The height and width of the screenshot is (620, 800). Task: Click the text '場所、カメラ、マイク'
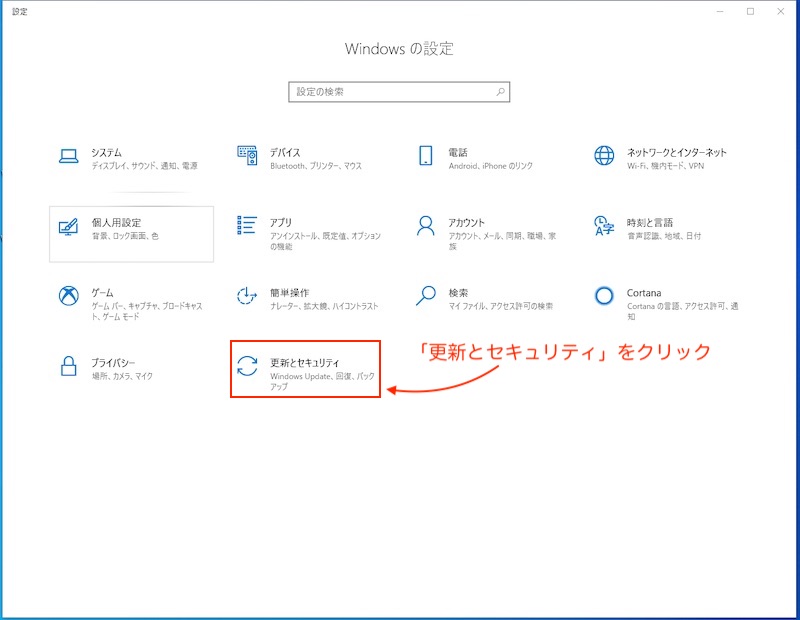[122, 376]
